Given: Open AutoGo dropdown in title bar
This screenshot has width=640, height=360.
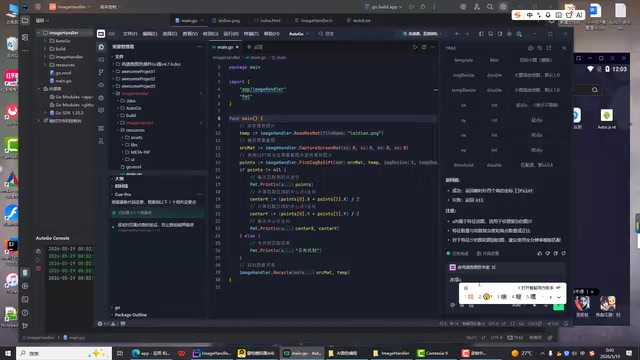Looking at the screenshot, I should pyautogui.click(x=299, y=34).
